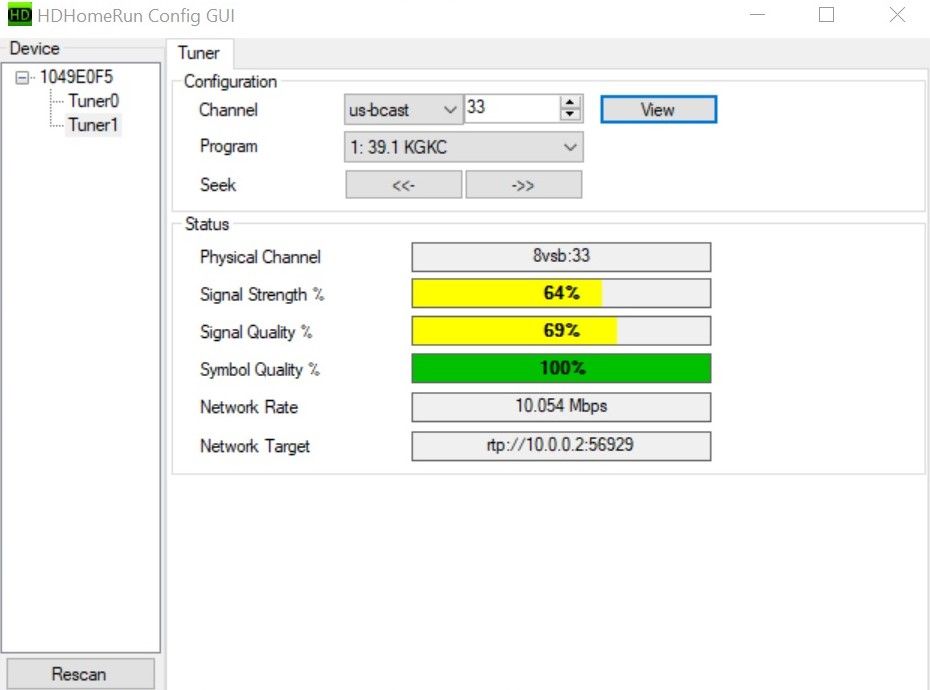Open the Program dropdown showing 39.1 KGKC
The width and height of the screenshot is (930, 690).
coord(463,147)
